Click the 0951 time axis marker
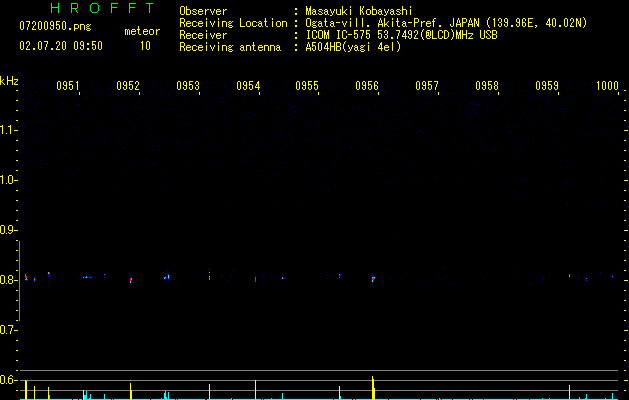This screenshot has width=629, height=400. click(x=68, y=86)
